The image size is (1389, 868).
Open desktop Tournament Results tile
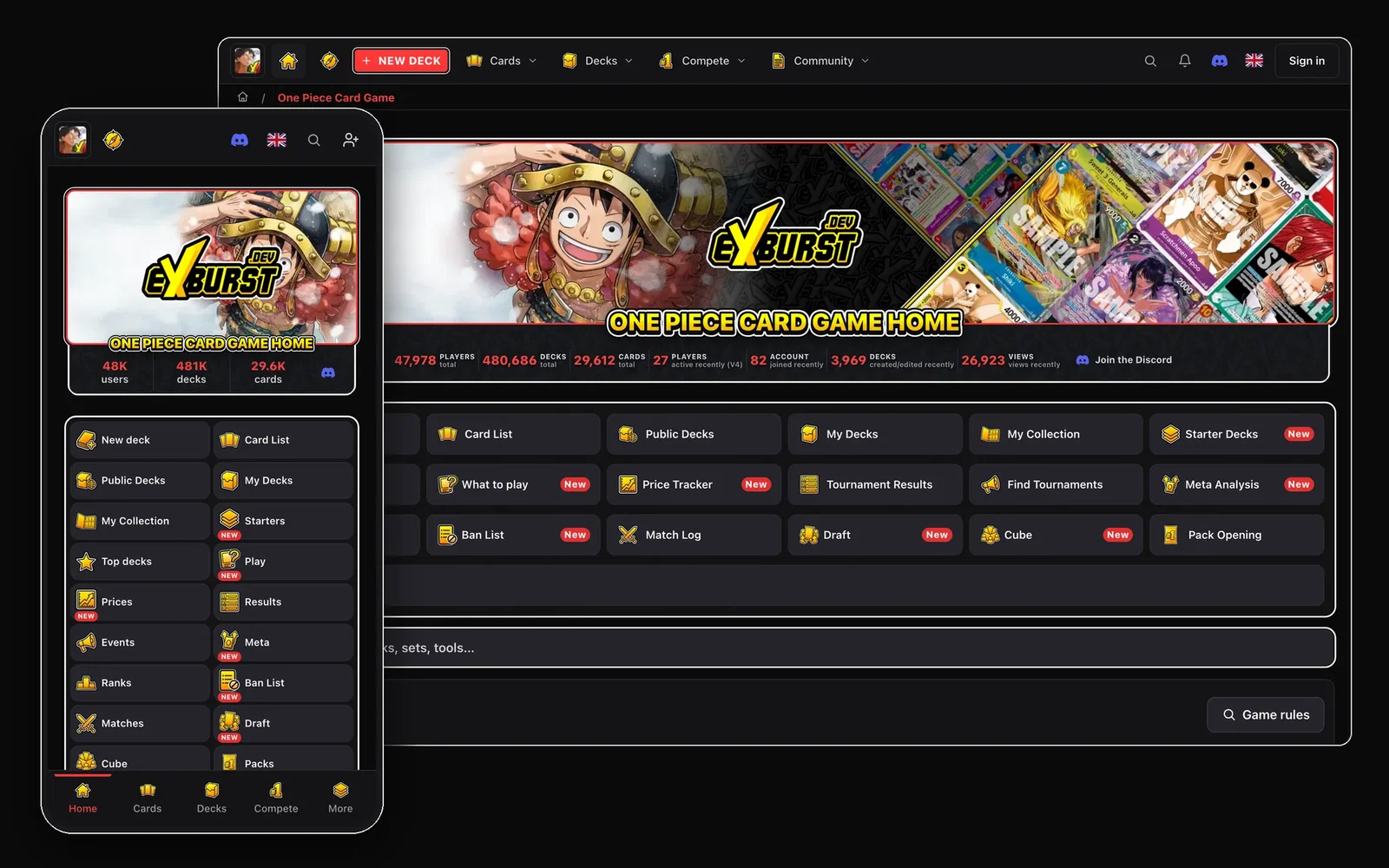pos(875,484)
